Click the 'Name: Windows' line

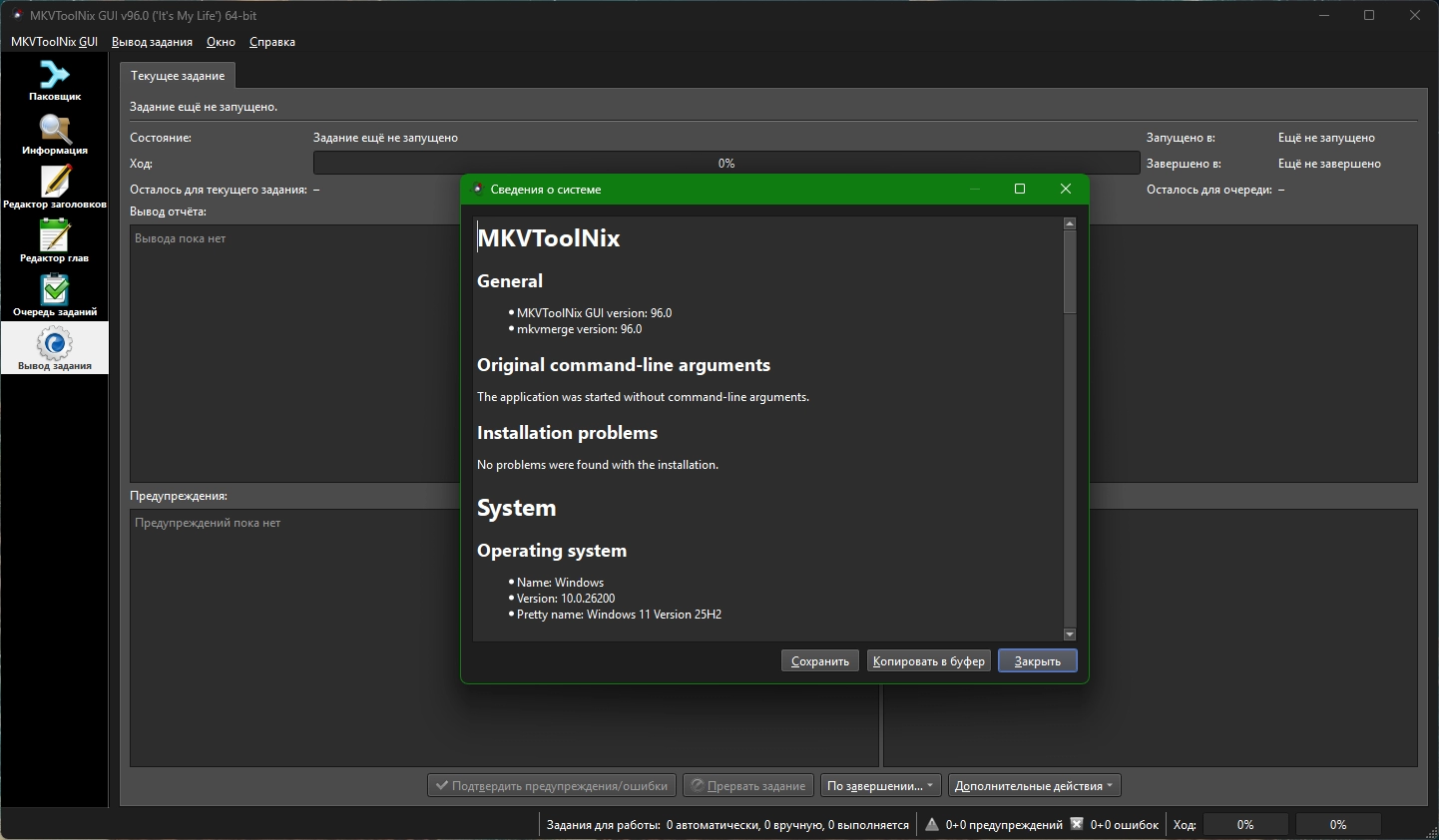(560, 583)
